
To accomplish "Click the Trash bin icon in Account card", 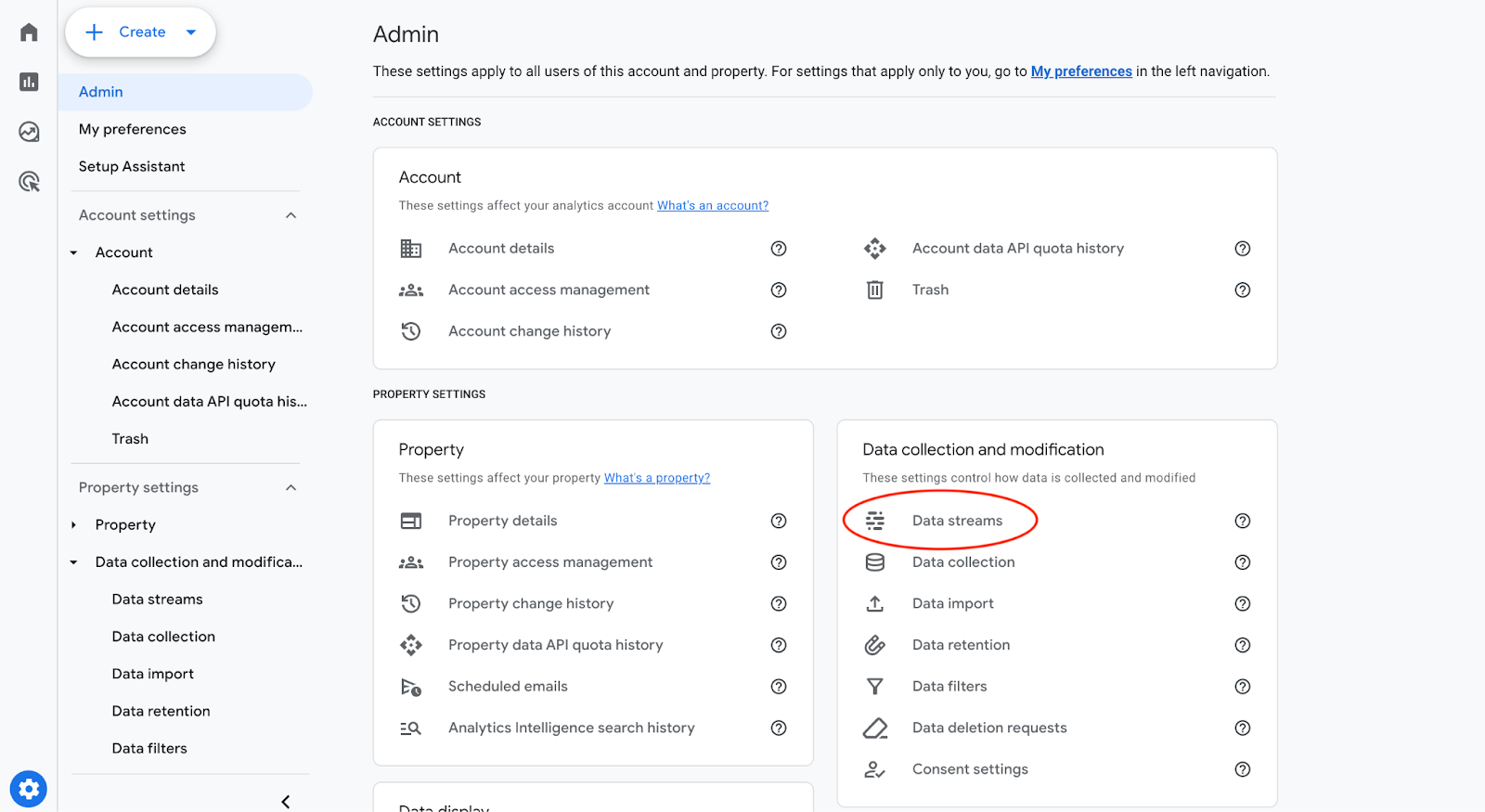I will 874,290.
